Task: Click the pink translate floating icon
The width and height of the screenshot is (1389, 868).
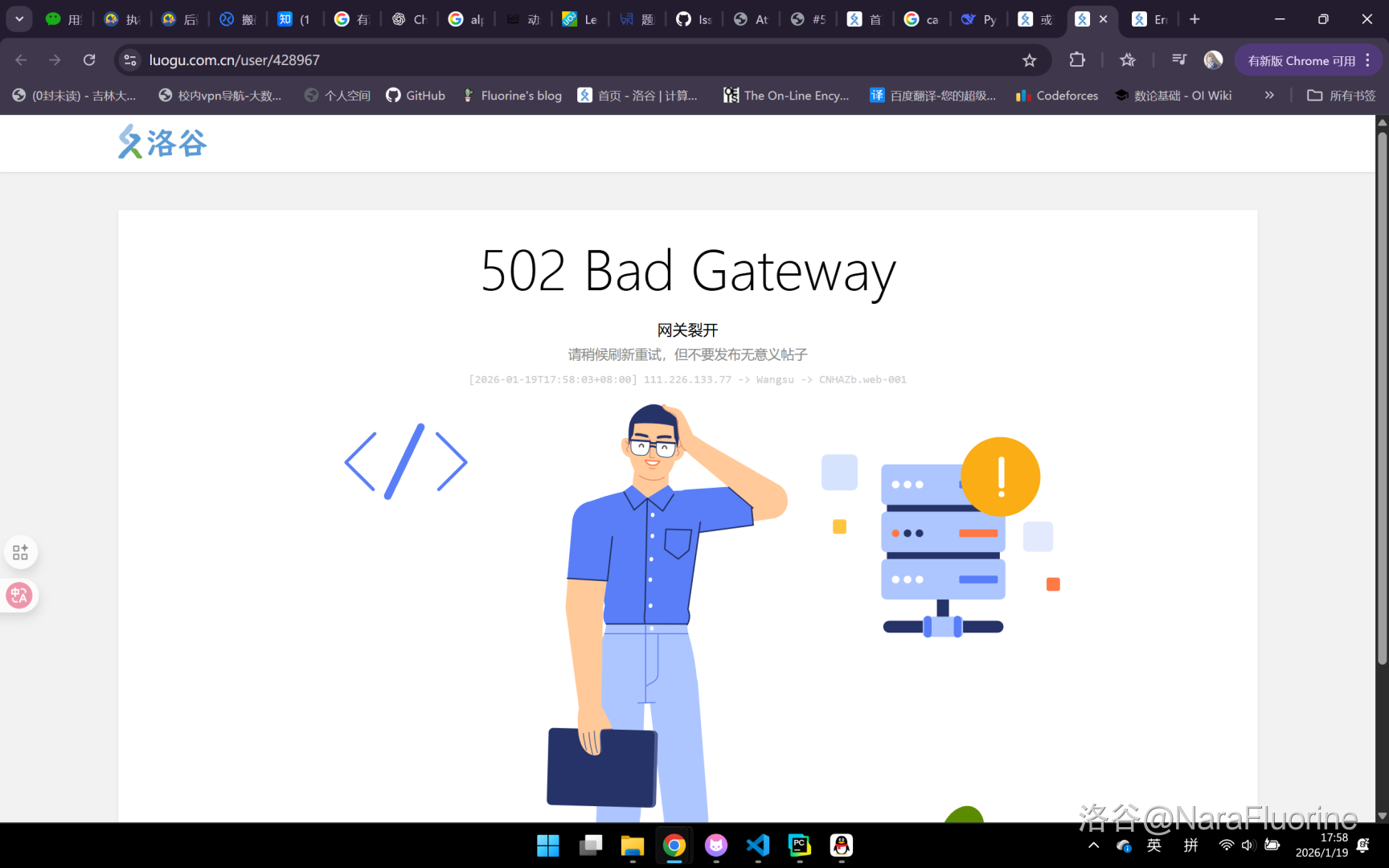Action: click(x=19, y=596)
